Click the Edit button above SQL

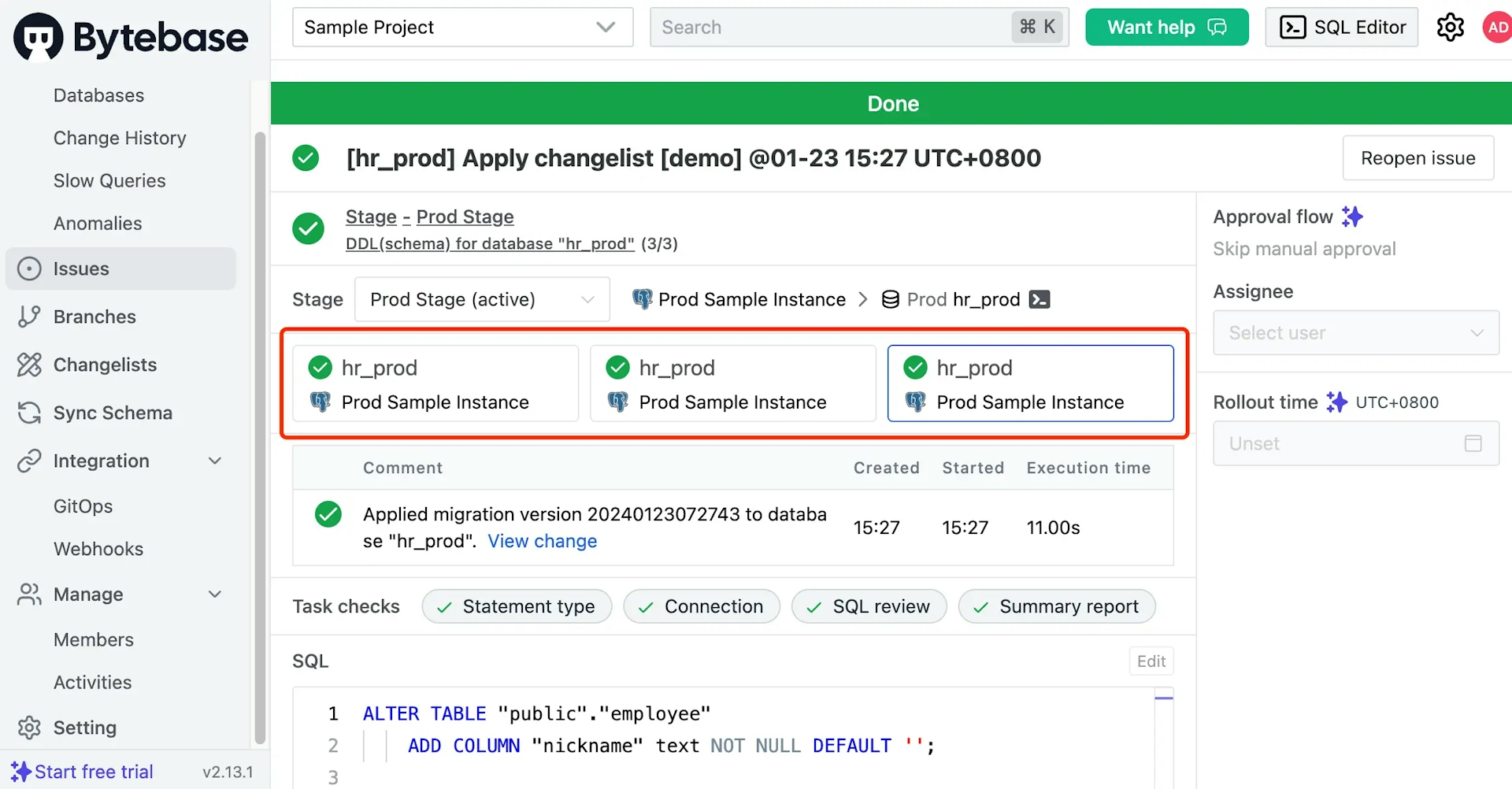click(1151, 661)
